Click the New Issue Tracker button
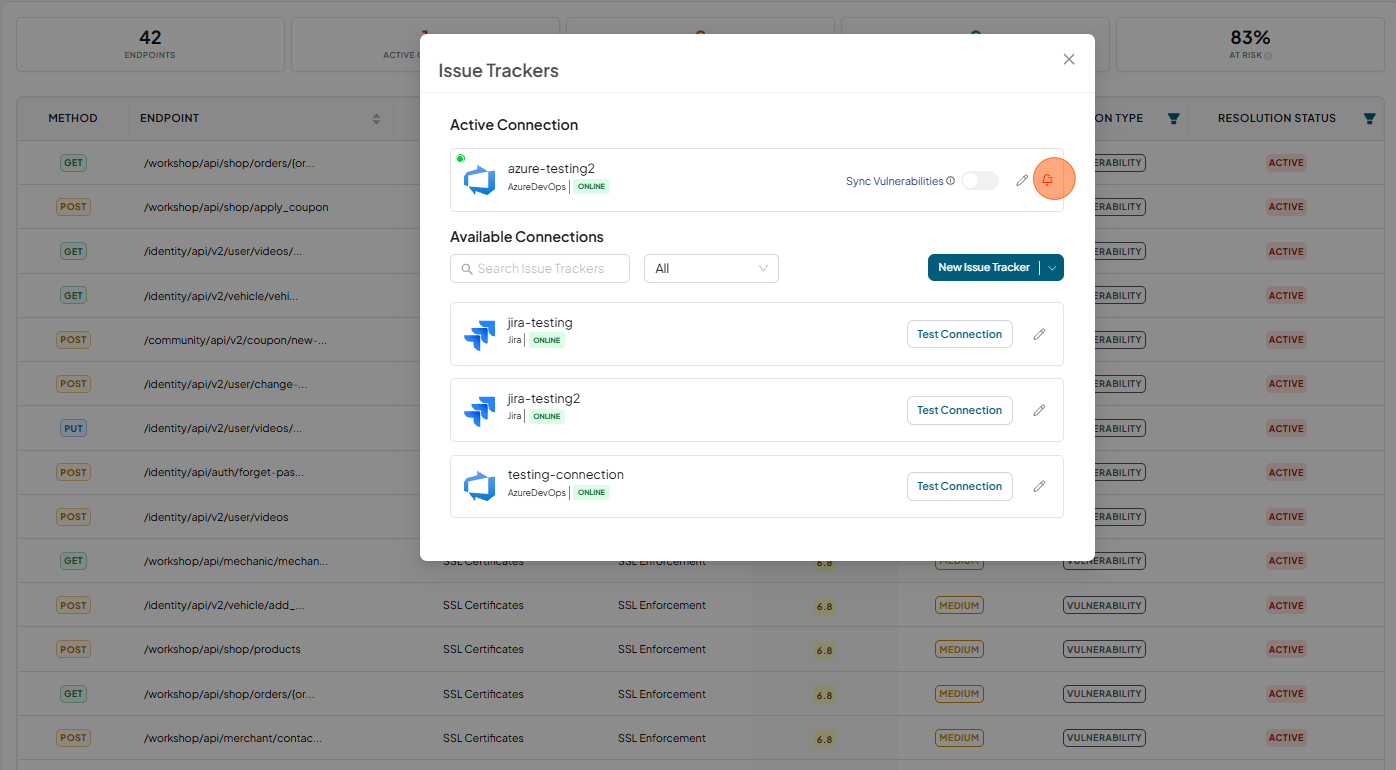The height and width of the screenshot is (770, 1396). click(x=984, y=268)
